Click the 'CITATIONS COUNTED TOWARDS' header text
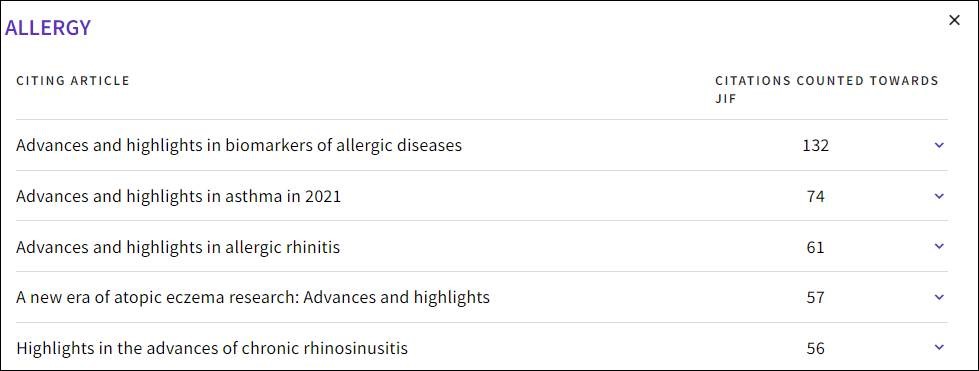The height and width of the screenshot is (371, 979). [827, 81]
